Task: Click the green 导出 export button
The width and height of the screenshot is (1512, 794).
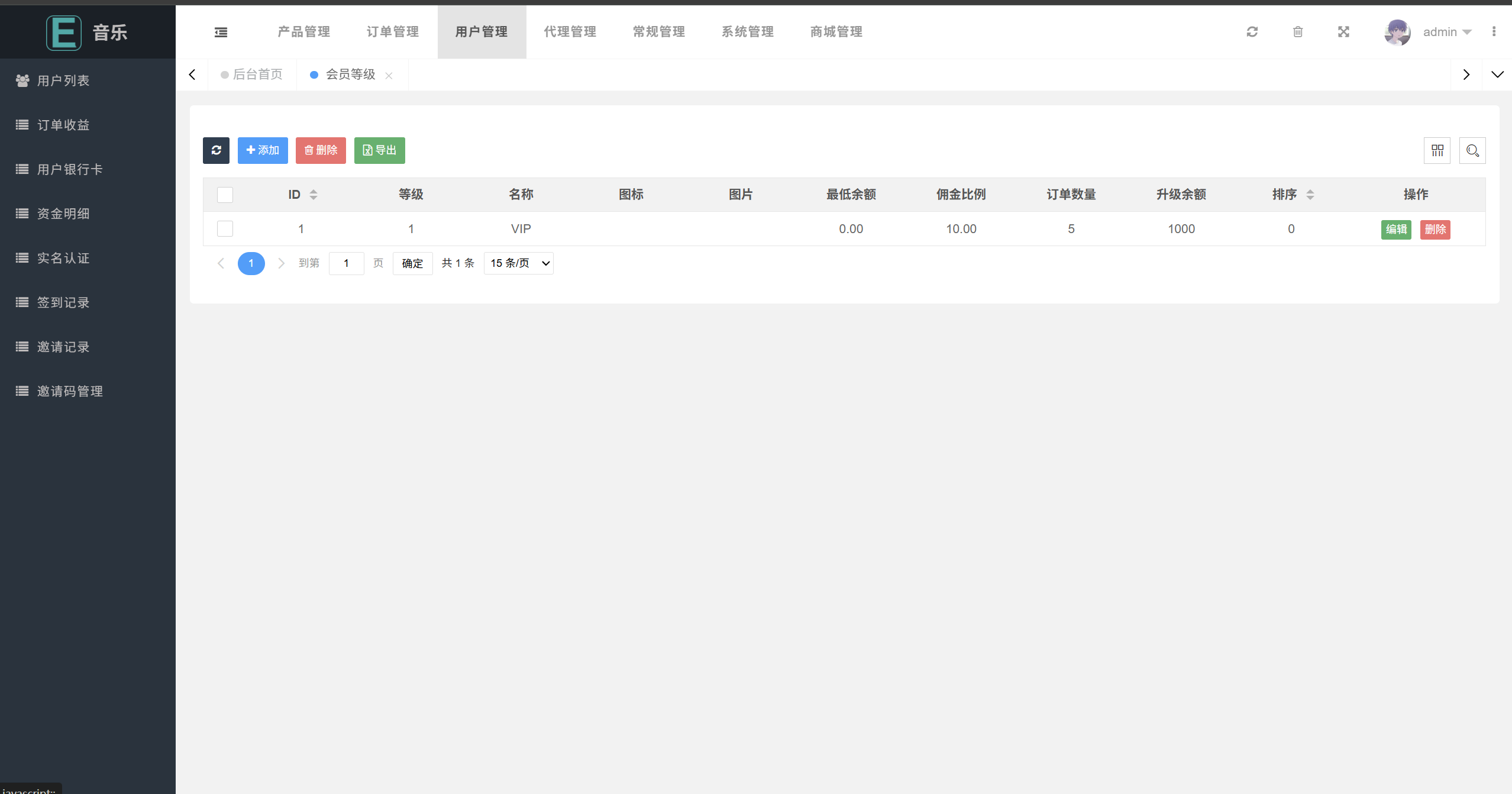Action: (379, 150)
